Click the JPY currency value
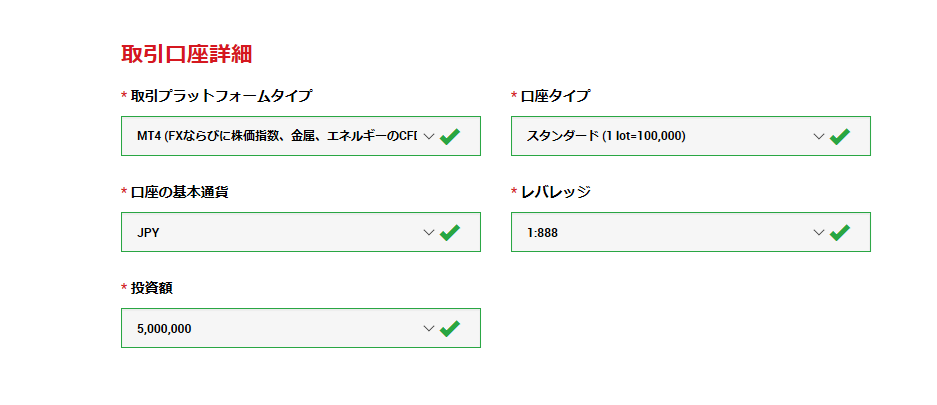The height and width of the screenshot is (405, 937). [149, 232]
